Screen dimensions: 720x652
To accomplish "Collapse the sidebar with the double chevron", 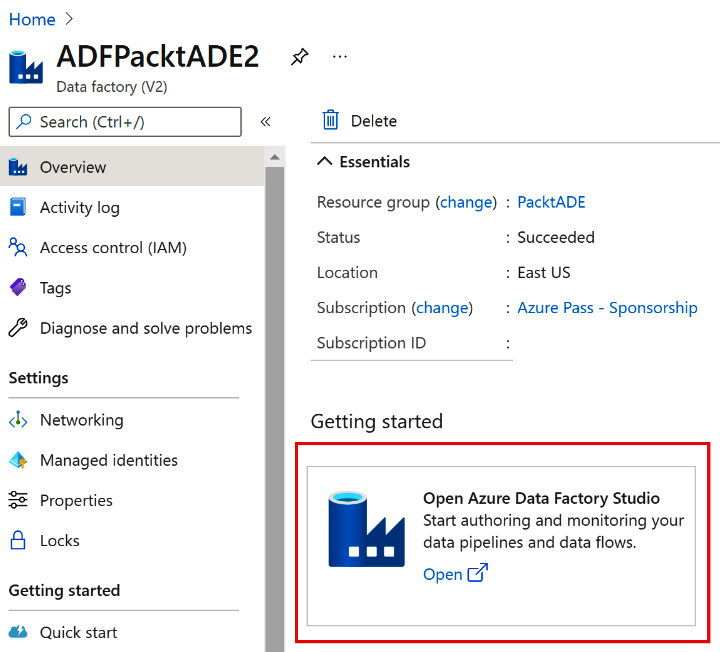I will pos(266,122).
